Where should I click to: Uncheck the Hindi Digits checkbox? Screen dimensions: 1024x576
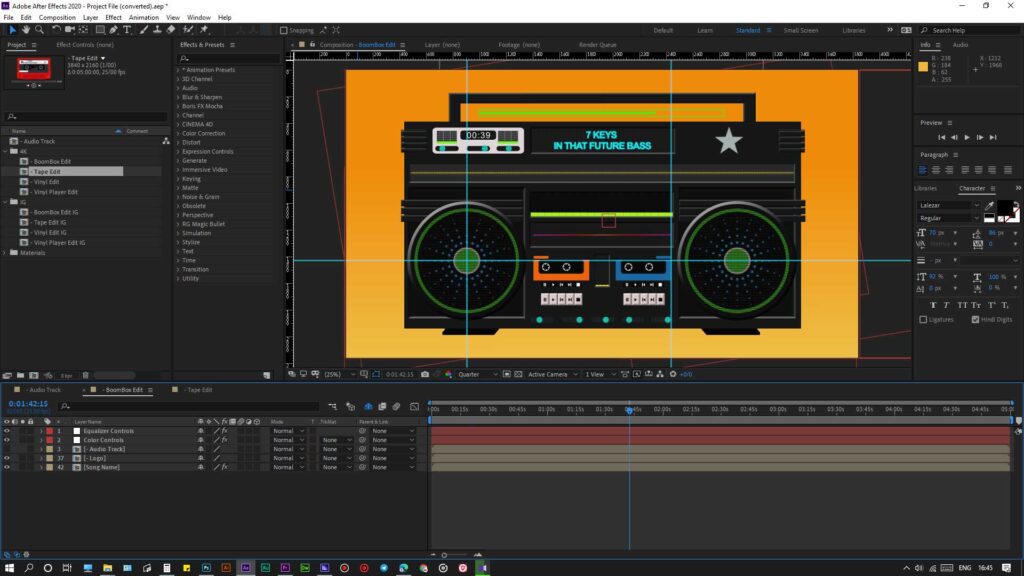[975, 319]
